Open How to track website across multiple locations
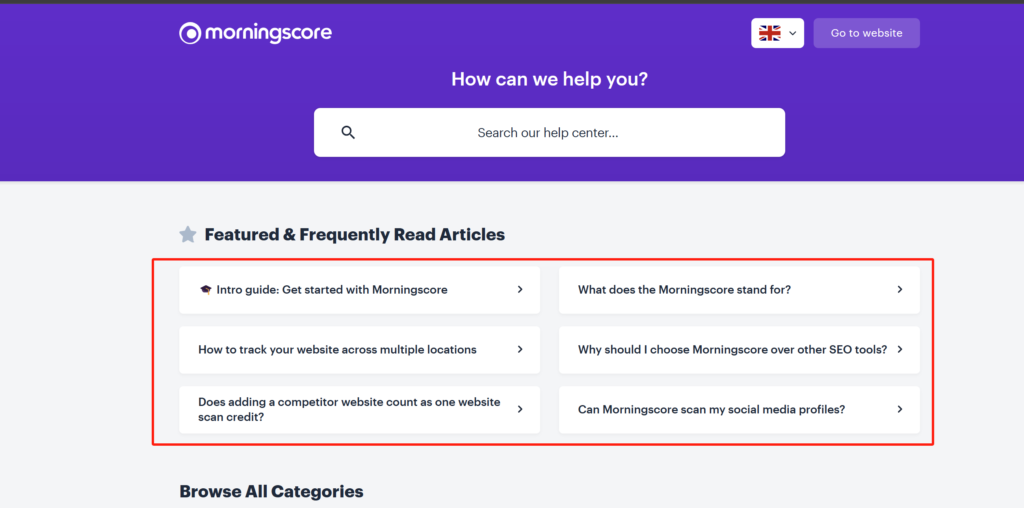 [x=360, y=350]
